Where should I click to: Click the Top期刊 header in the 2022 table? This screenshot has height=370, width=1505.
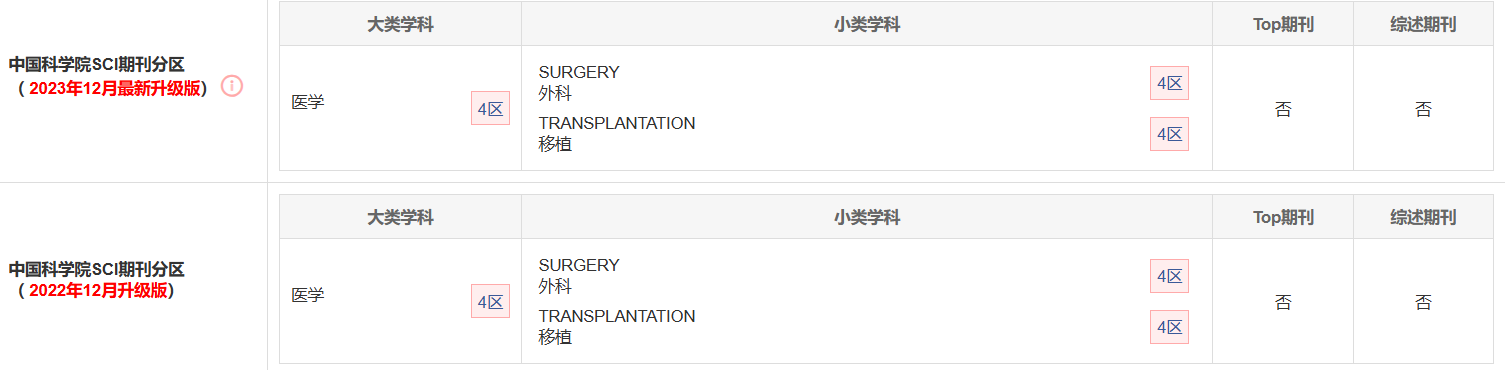coord(1283,217)
